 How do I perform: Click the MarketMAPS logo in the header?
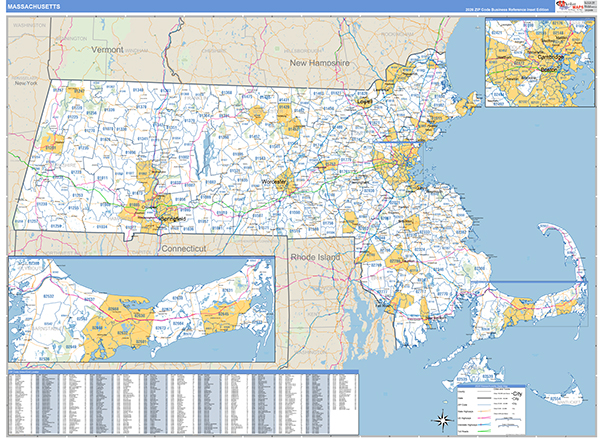[569, 5]
